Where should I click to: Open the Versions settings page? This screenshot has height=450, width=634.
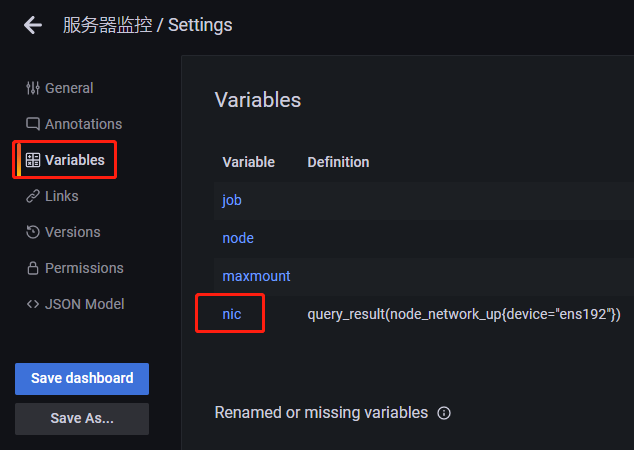point(73,232)
